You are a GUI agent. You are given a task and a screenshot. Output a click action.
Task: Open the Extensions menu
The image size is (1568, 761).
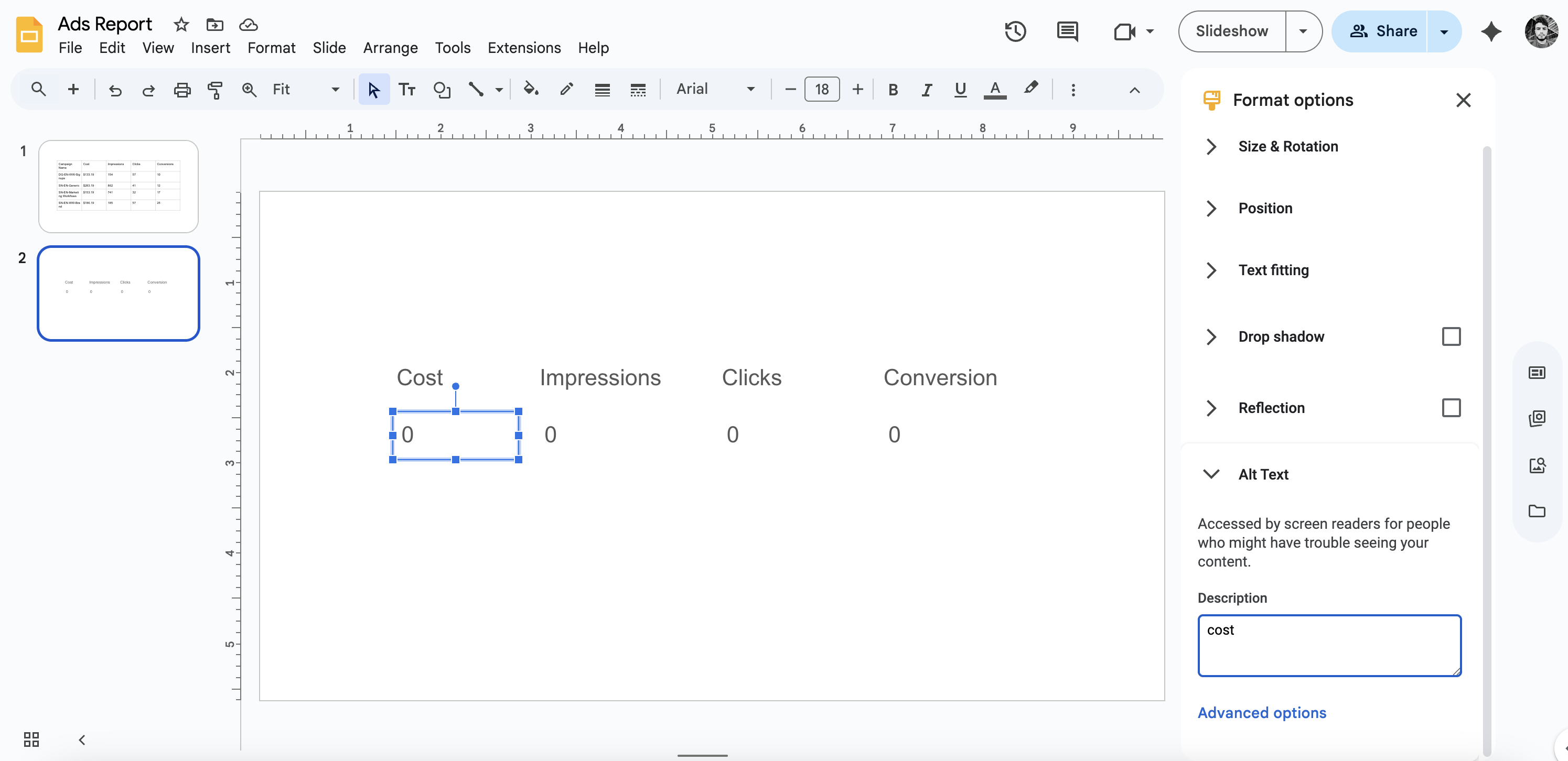point(524,48)
